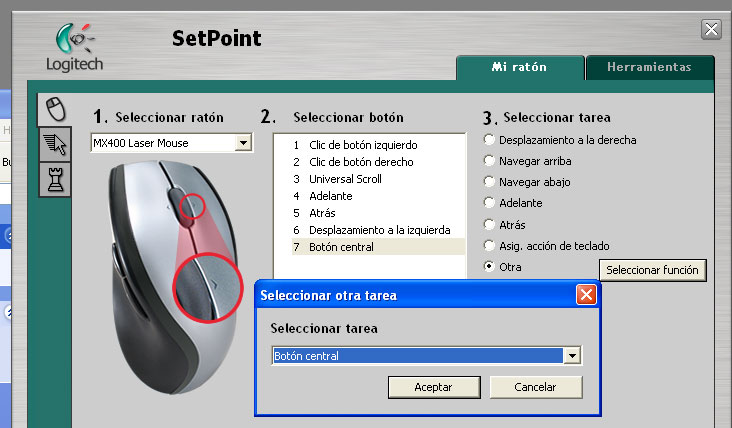Switch to the Mi ratón tab
Screen dimensions: 732x428
click(519, 67)
